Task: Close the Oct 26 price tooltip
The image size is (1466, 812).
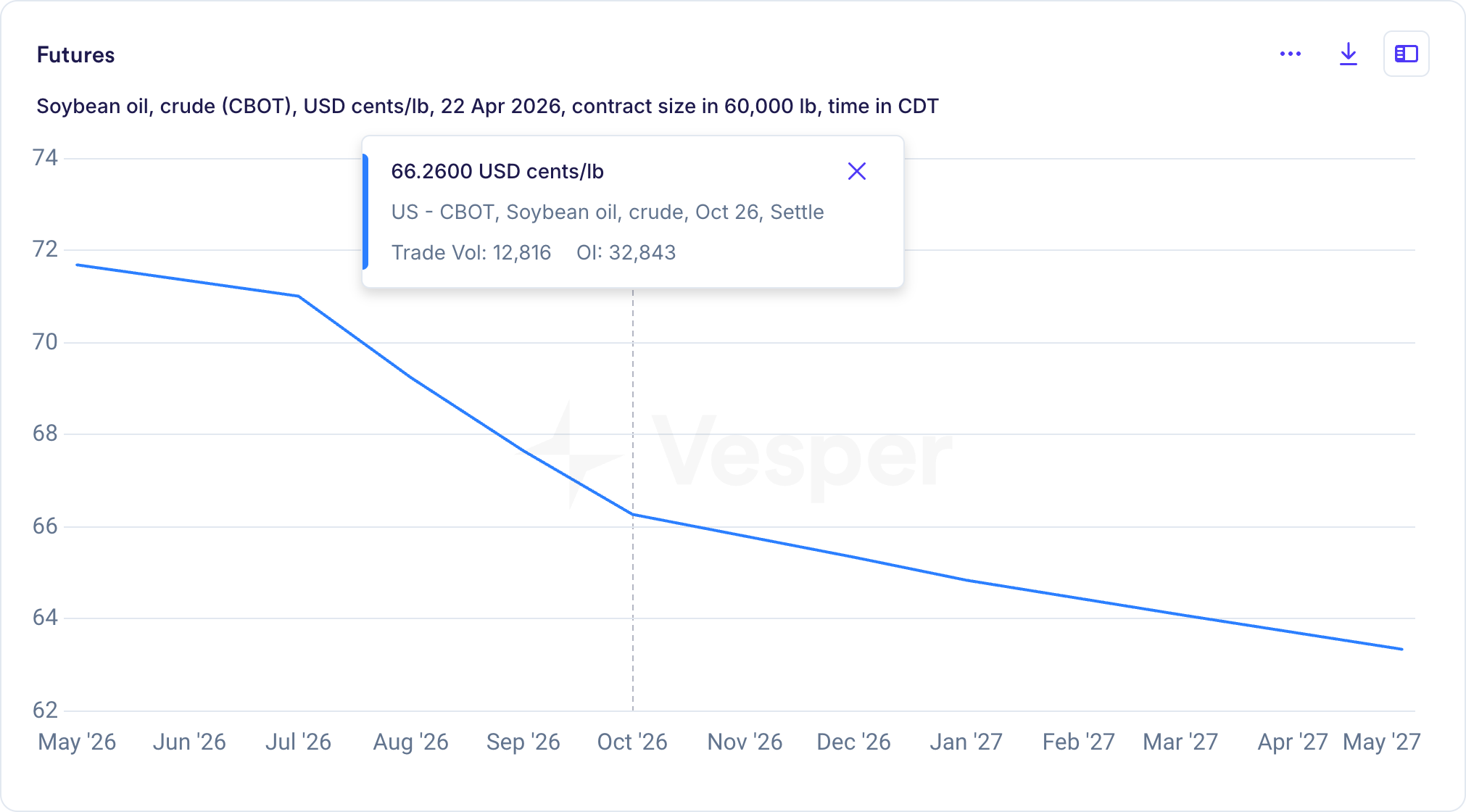Action: [857, 172]
